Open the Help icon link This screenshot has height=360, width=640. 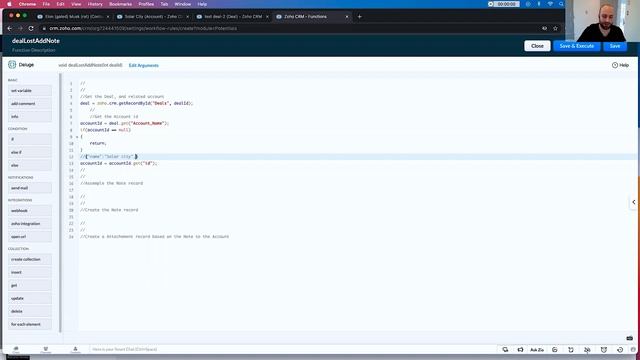(620, 65)
